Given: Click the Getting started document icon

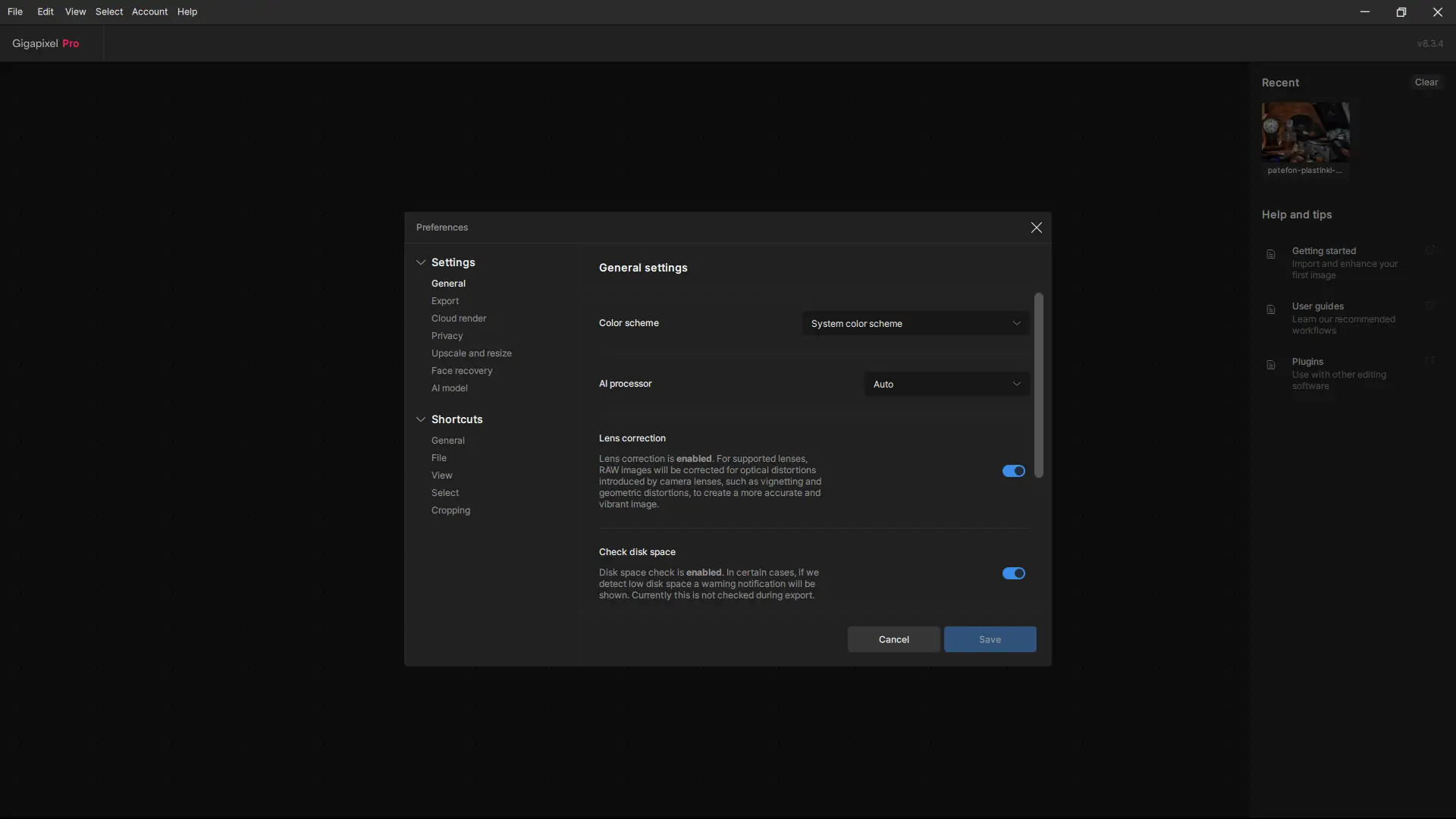Looking at the screenshot, I should [x=1271, y=255].
